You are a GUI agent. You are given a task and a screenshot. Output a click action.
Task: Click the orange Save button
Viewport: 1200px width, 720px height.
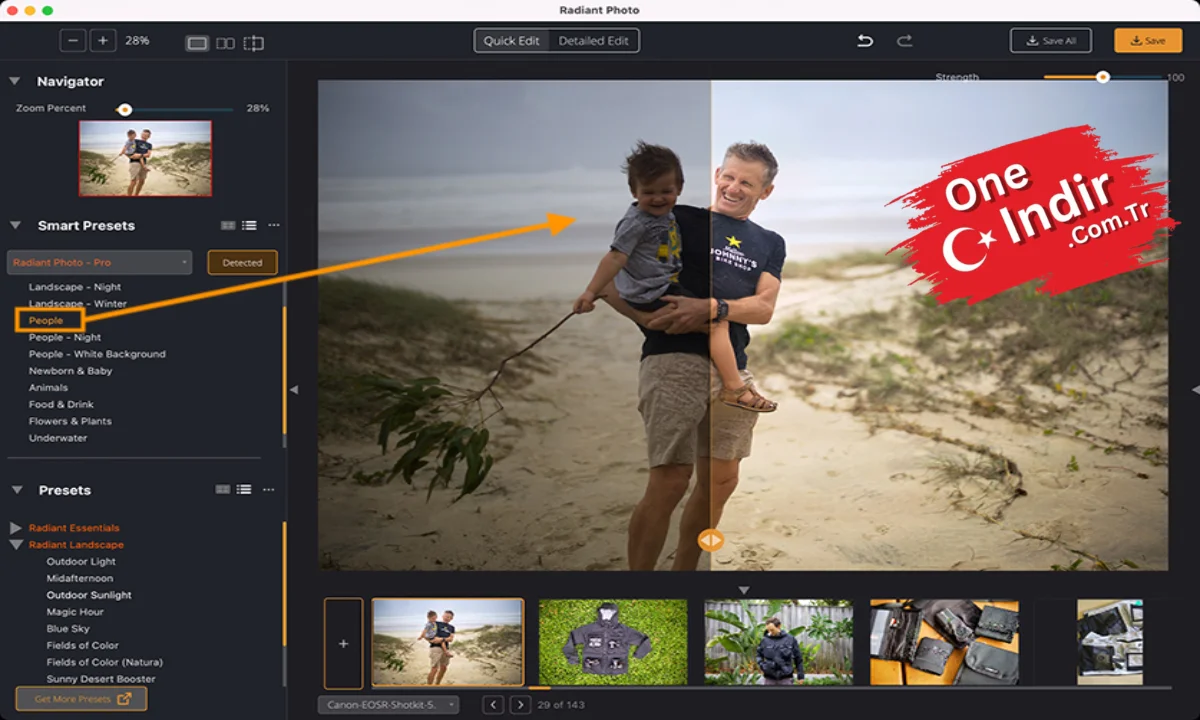(1147, 41)
